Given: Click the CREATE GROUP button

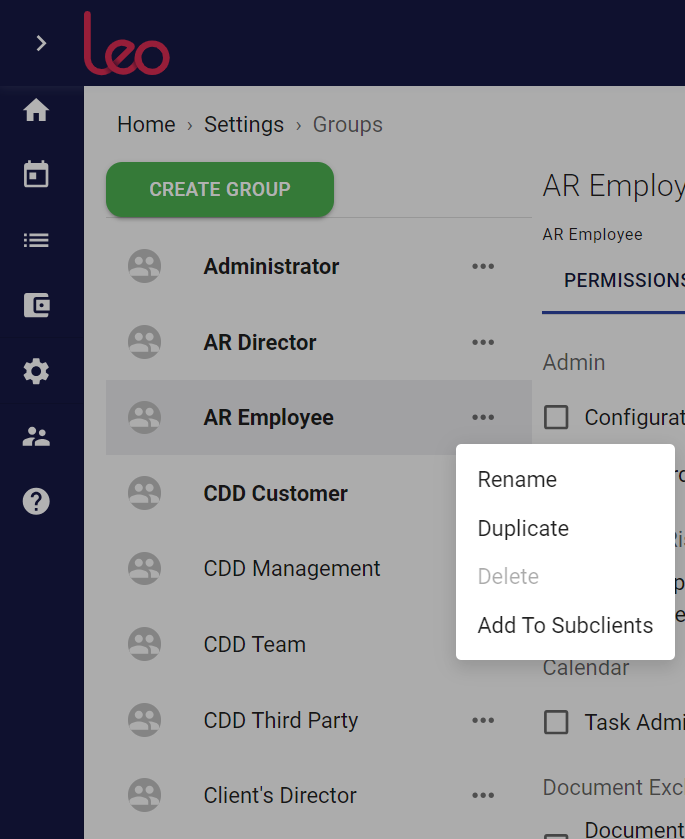Looking at the screenshot, I should 220,189.
